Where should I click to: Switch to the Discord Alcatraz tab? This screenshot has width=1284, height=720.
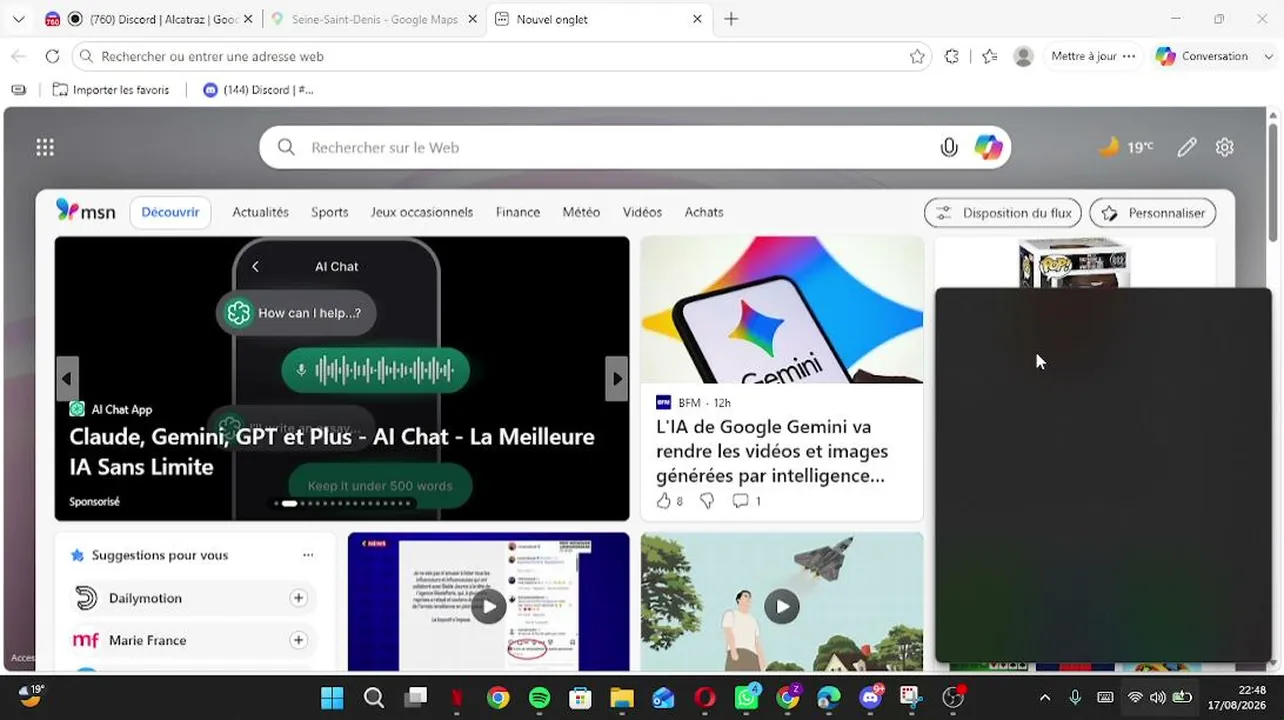[x=150, y=19]
